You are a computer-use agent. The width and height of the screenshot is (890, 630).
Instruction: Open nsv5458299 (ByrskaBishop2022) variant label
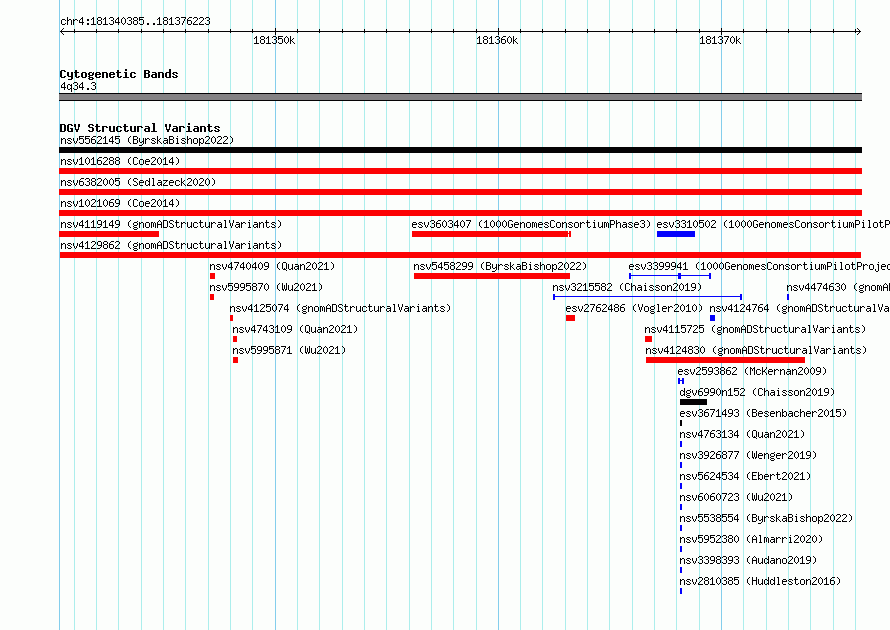[500, 266]
